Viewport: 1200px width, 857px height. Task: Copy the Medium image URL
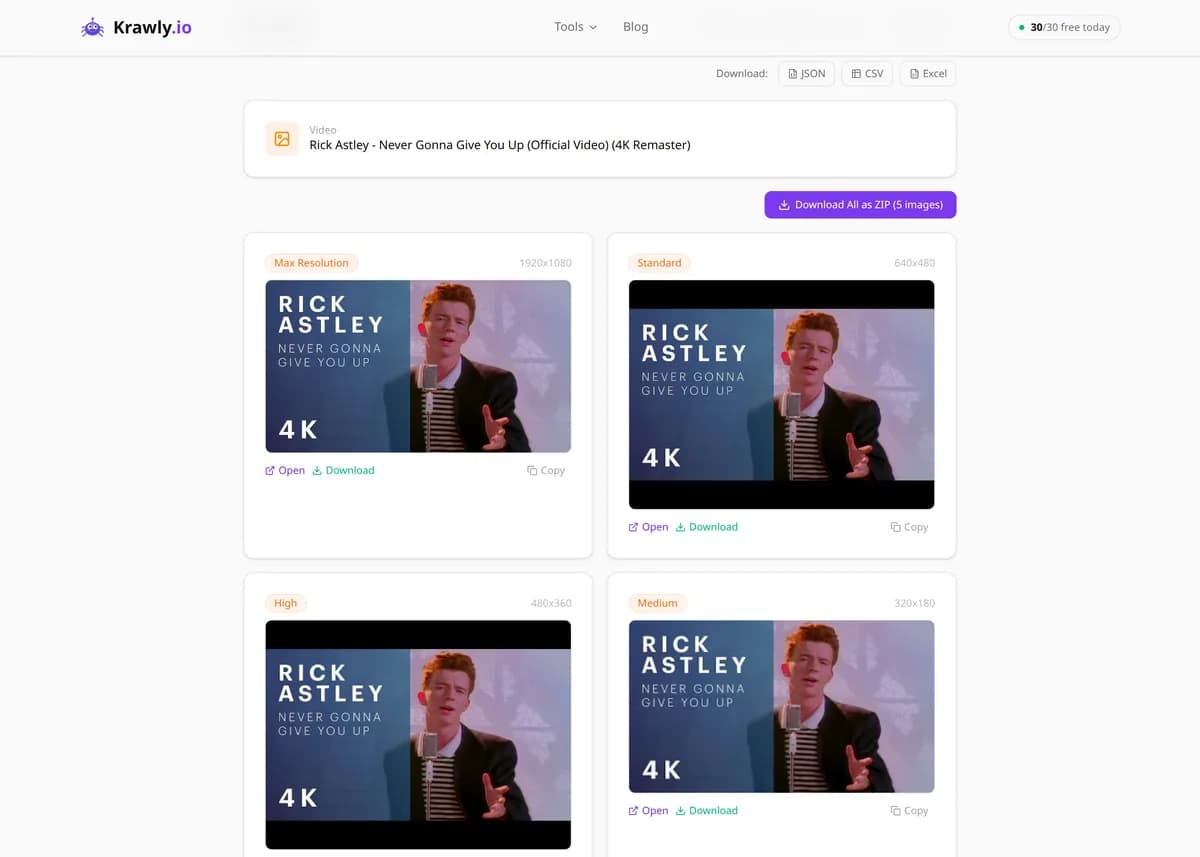tap(909, 811)
